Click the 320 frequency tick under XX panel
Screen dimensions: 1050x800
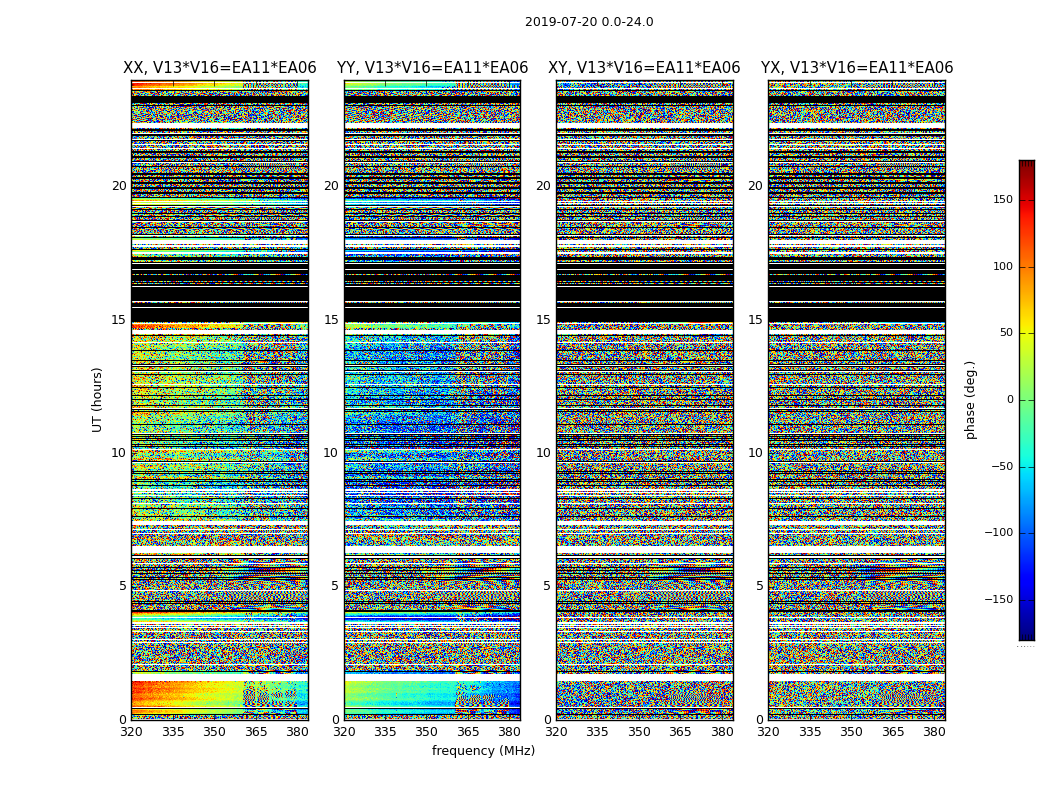[x=131, y=732]
